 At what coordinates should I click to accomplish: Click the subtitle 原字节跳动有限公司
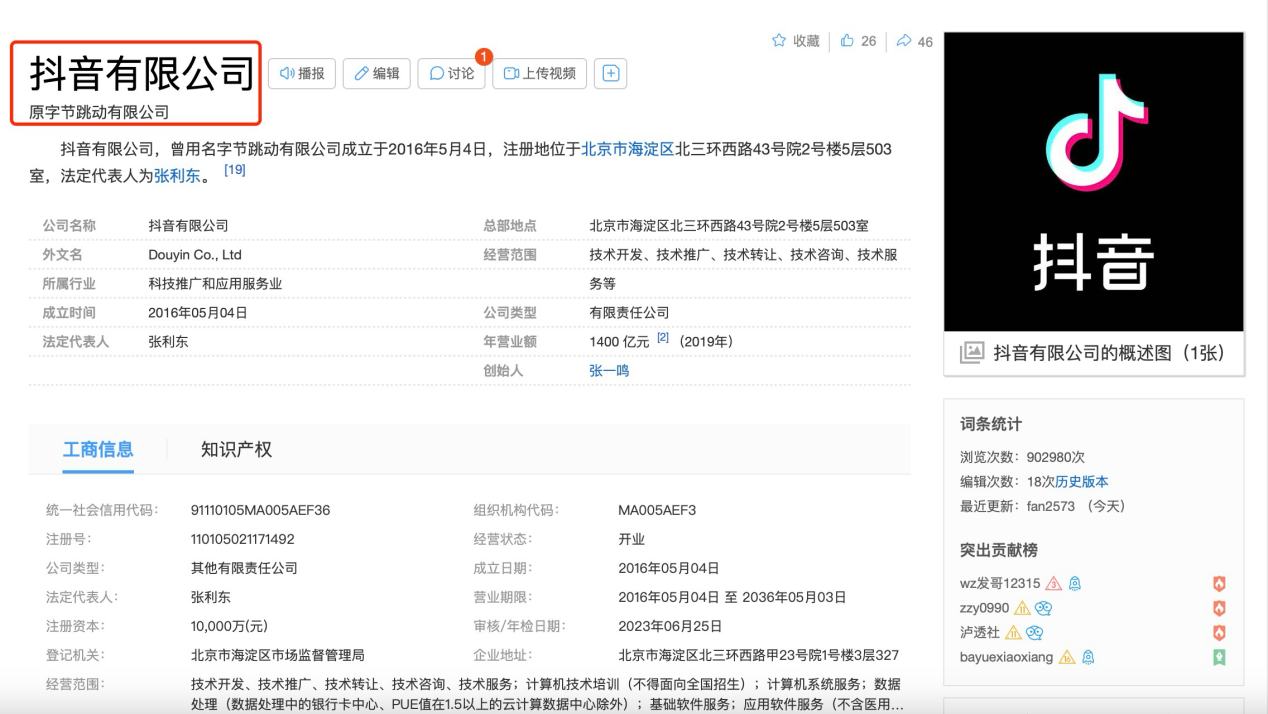(x=99, y=112)
